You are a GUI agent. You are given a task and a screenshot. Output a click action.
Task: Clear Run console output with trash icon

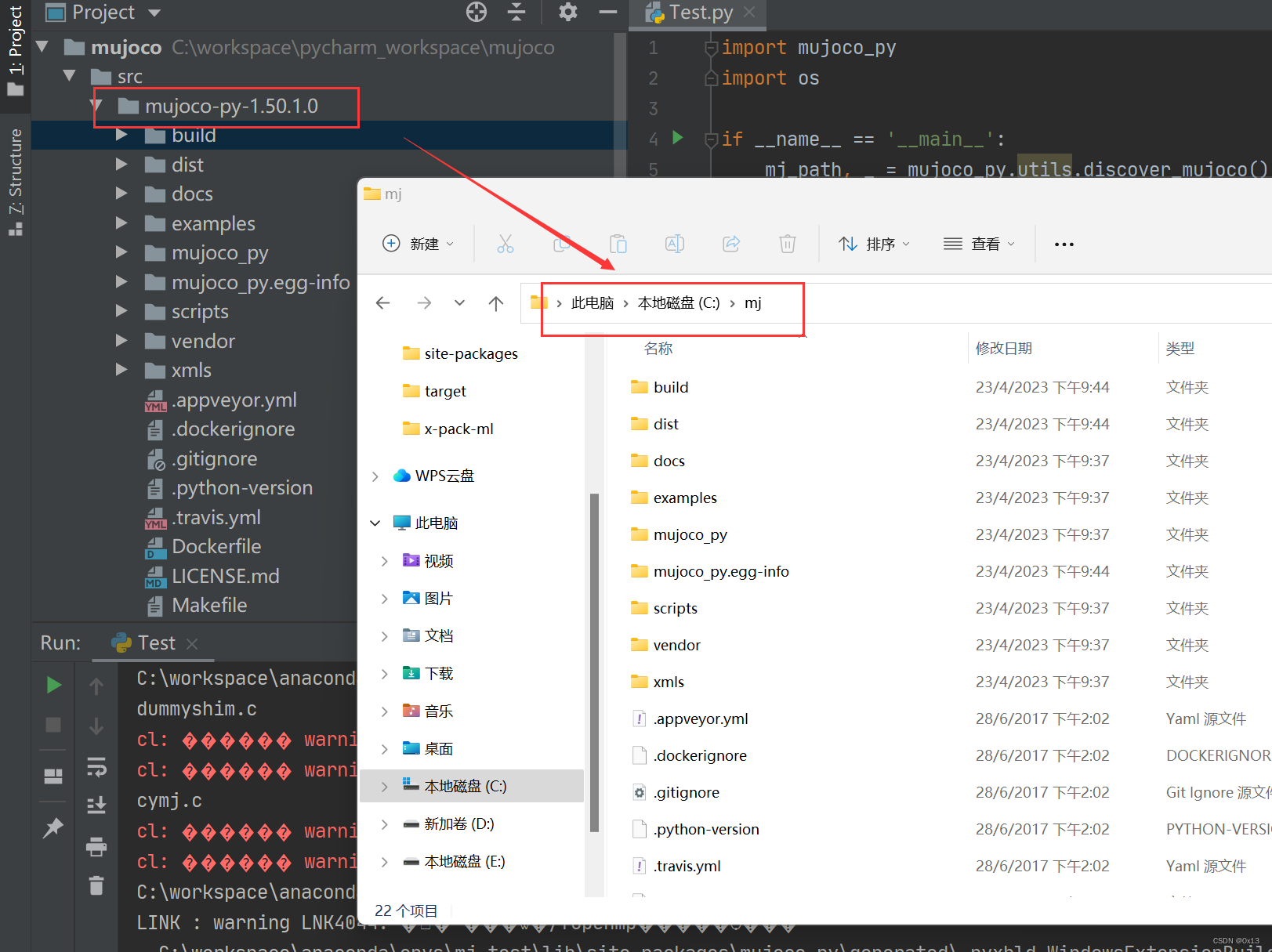point(96,885)
